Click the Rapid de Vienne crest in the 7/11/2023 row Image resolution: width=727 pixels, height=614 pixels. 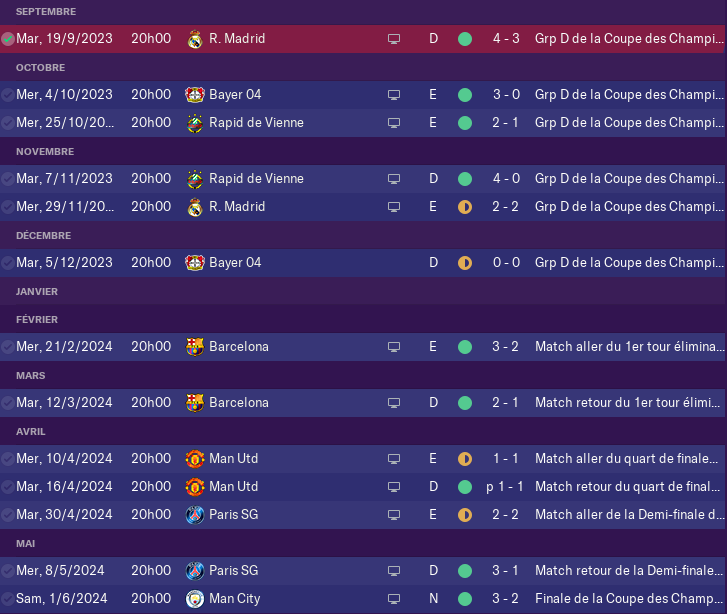195,179
